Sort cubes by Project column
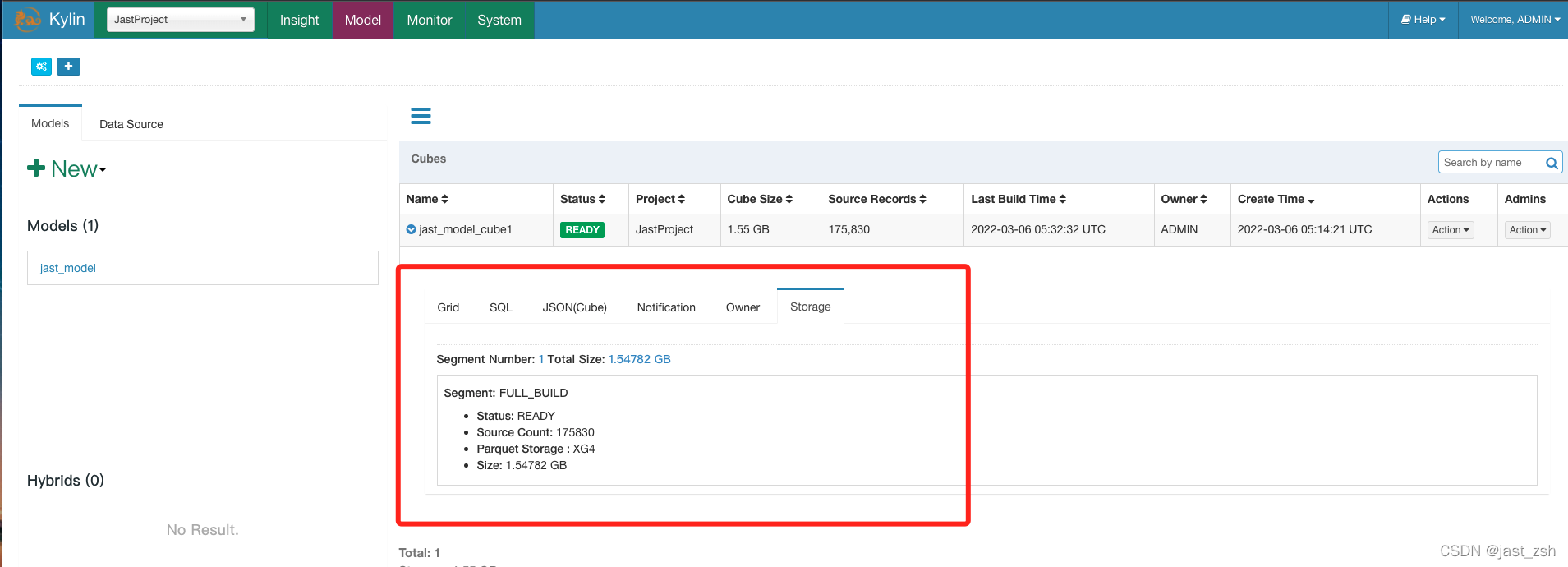Image resolution: width=1568 pixels, height=567 pixels. [x=660, y=199]
